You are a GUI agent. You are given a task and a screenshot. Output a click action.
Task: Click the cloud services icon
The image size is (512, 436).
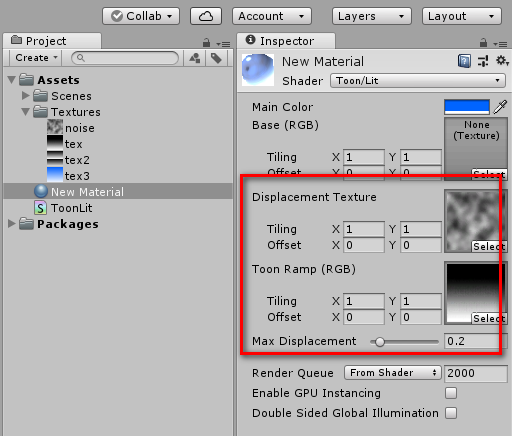(206, 16)
